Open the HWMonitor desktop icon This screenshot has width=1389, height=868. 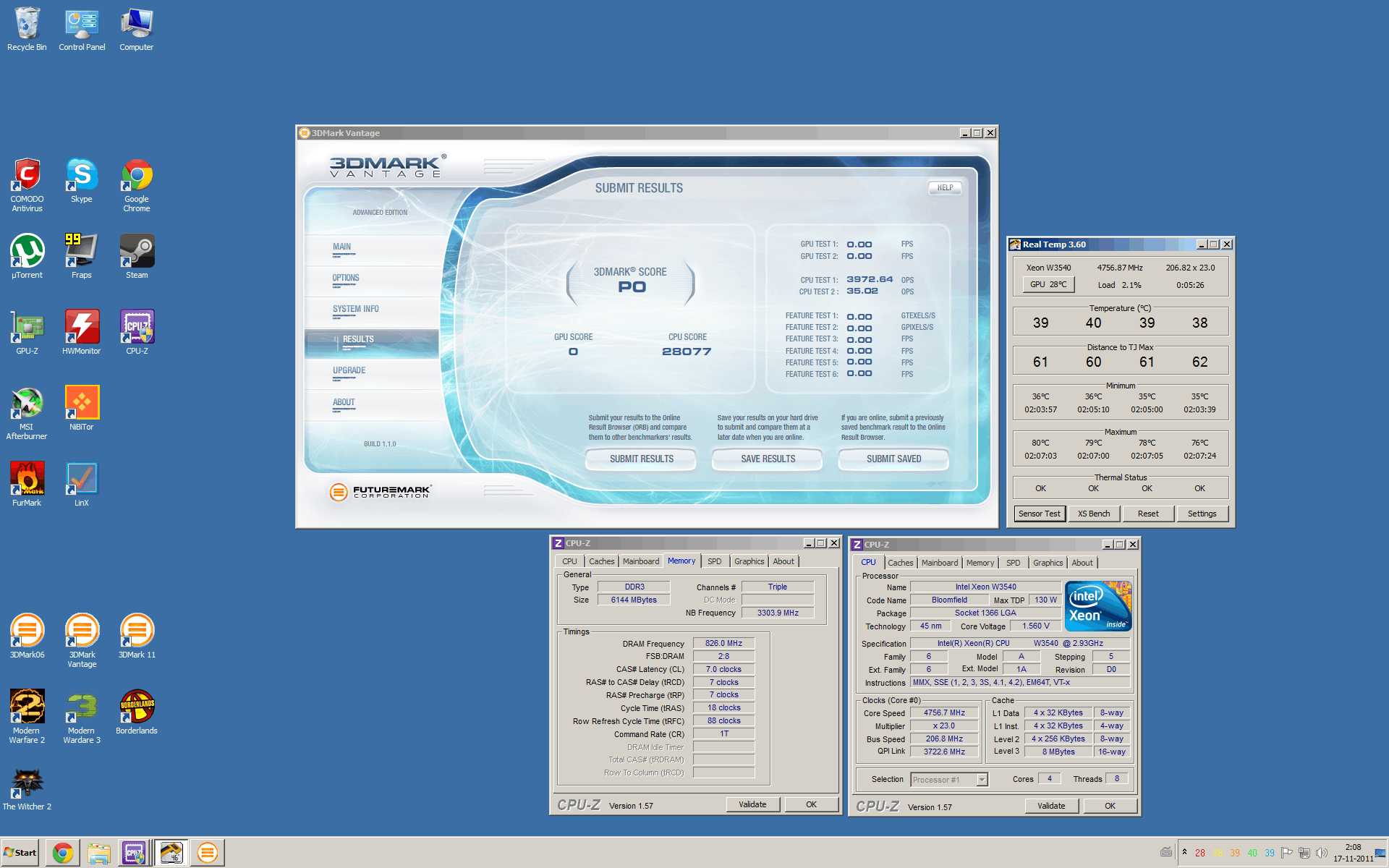click(82, 328)
